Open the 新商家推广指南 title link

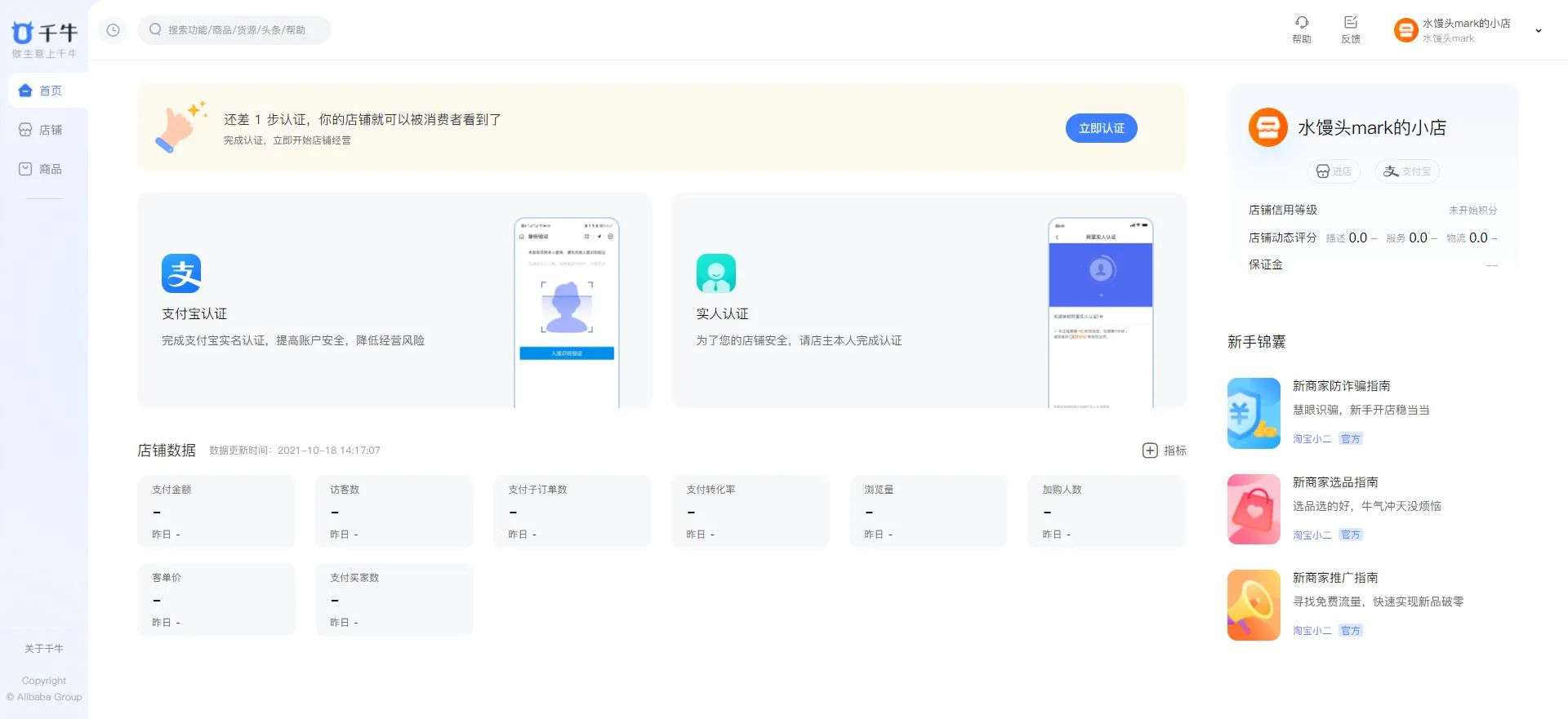point(1335,578)
